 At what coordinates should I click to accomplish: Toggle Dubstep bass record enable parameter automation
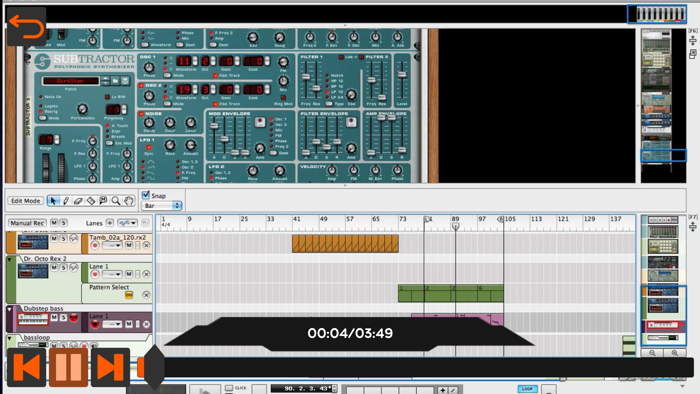tap(74, 317)
